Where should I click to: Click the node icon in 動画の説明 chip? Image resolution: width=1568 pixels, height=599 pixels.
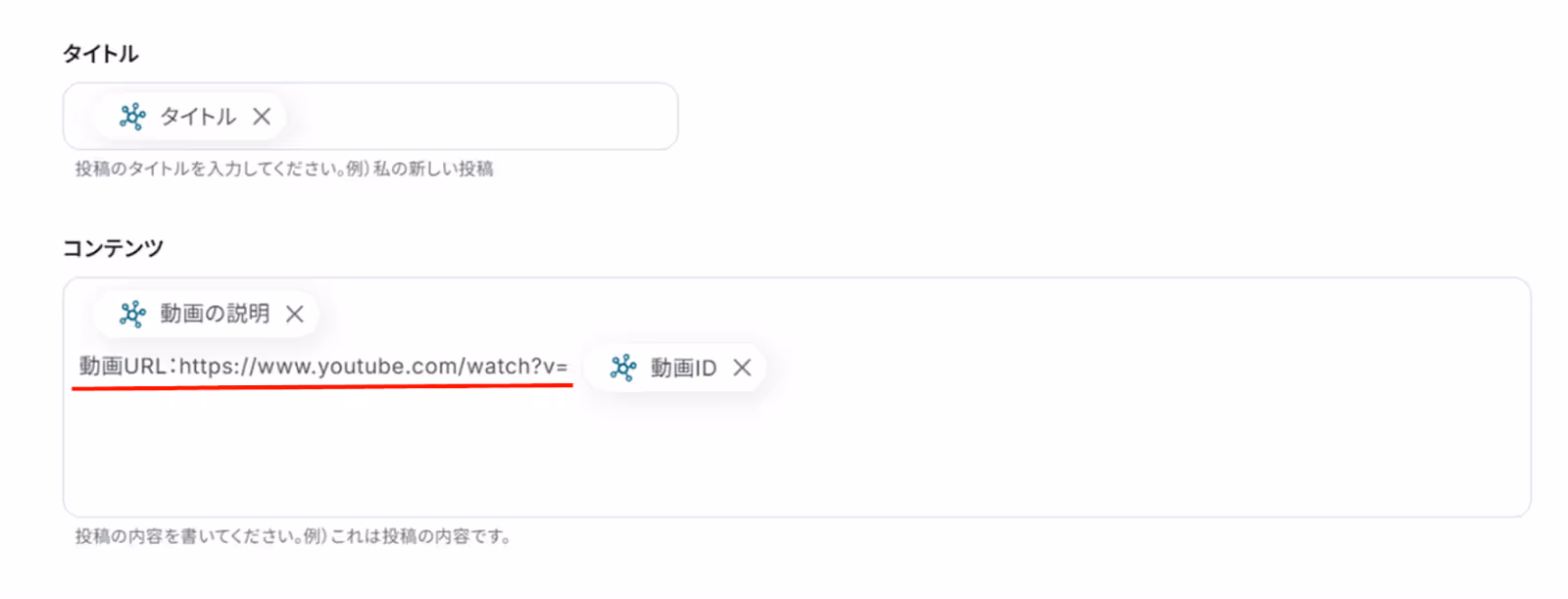132,314
